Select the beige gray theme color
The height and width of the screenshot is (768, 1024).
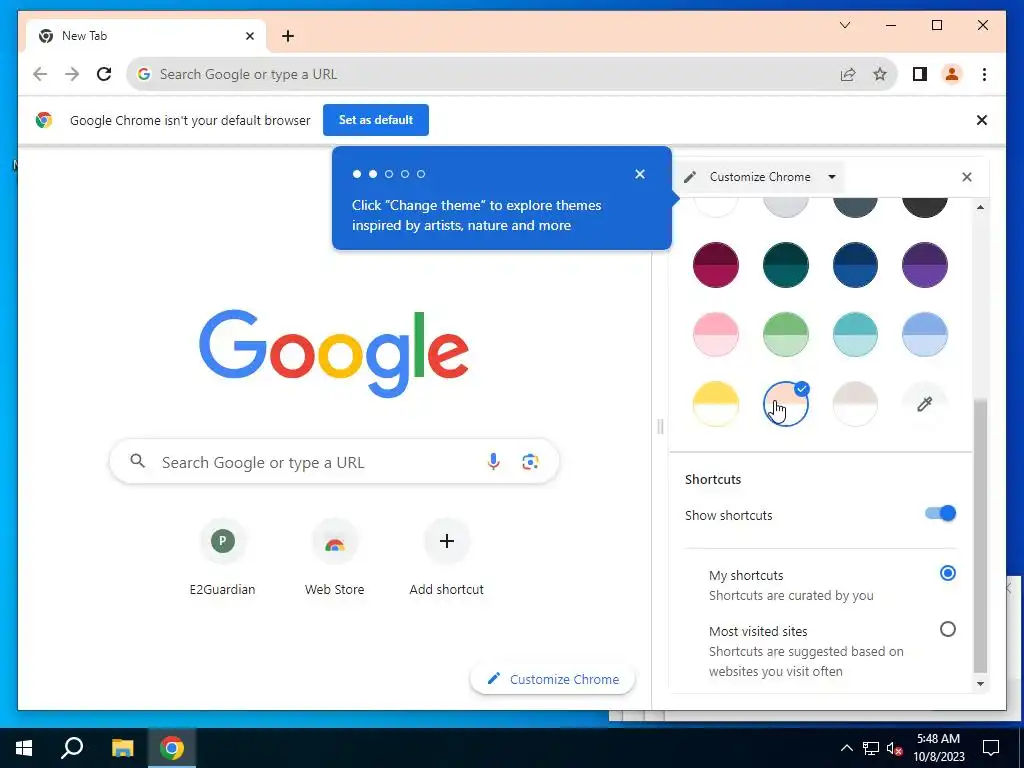(x=855, y=404)
